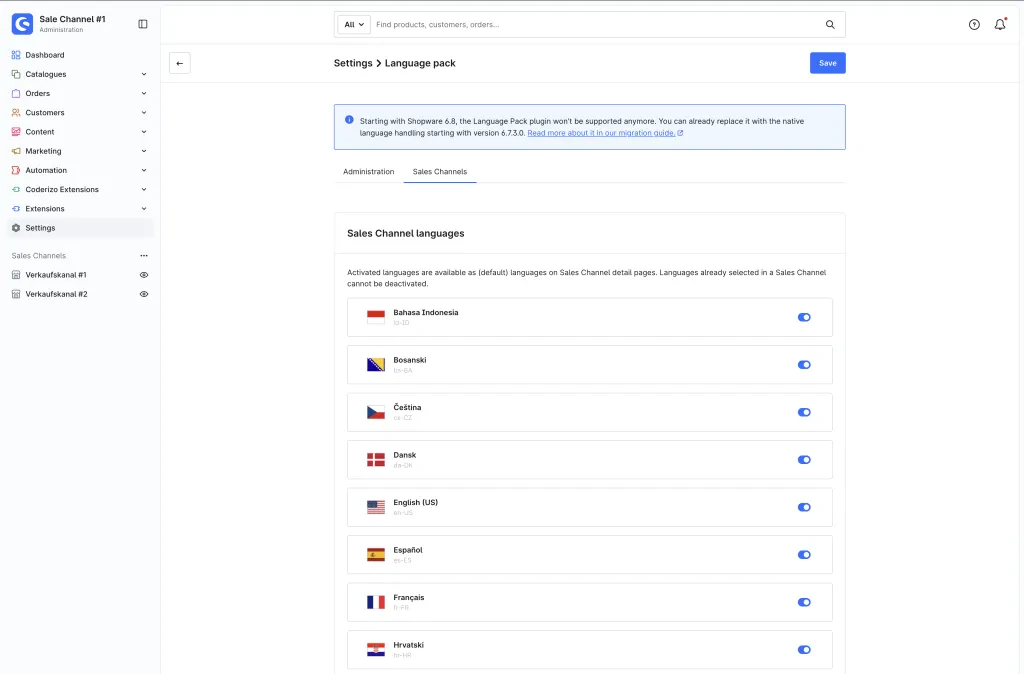Expand the Catalogues menu chevron
Viewport: 1024px width, 674px height.
[x=144, y=74]
